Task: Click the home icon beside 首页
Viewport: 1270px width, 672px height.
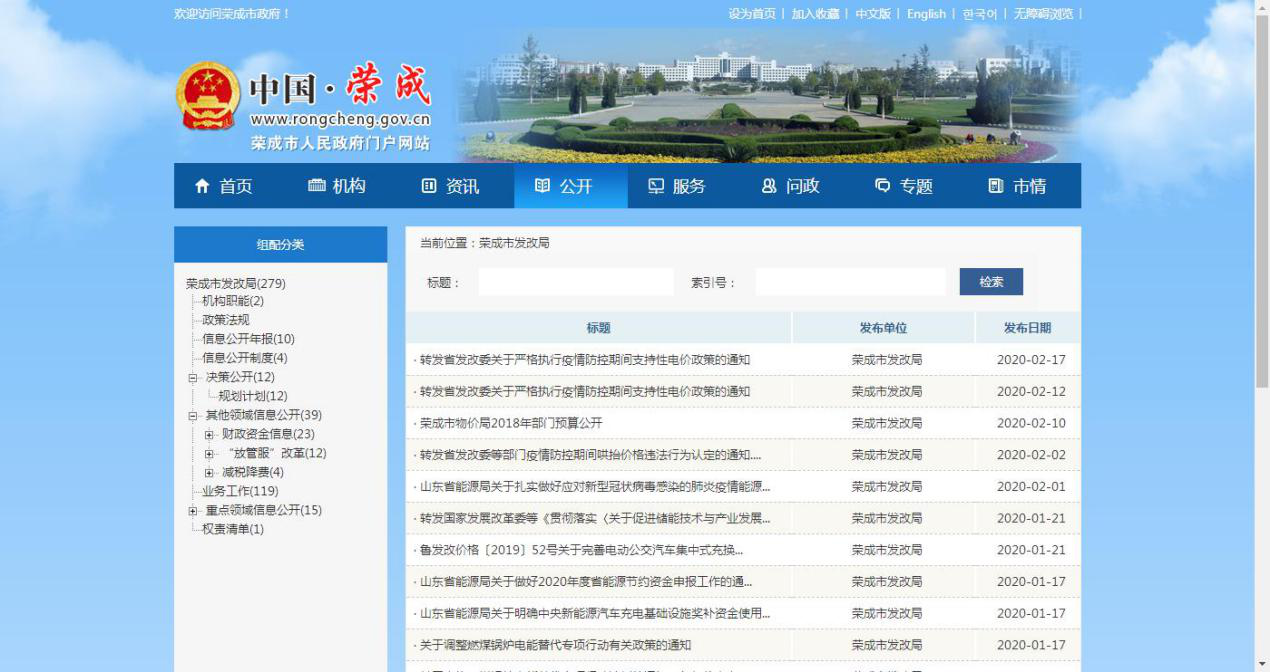Action: tap(203, 186)
